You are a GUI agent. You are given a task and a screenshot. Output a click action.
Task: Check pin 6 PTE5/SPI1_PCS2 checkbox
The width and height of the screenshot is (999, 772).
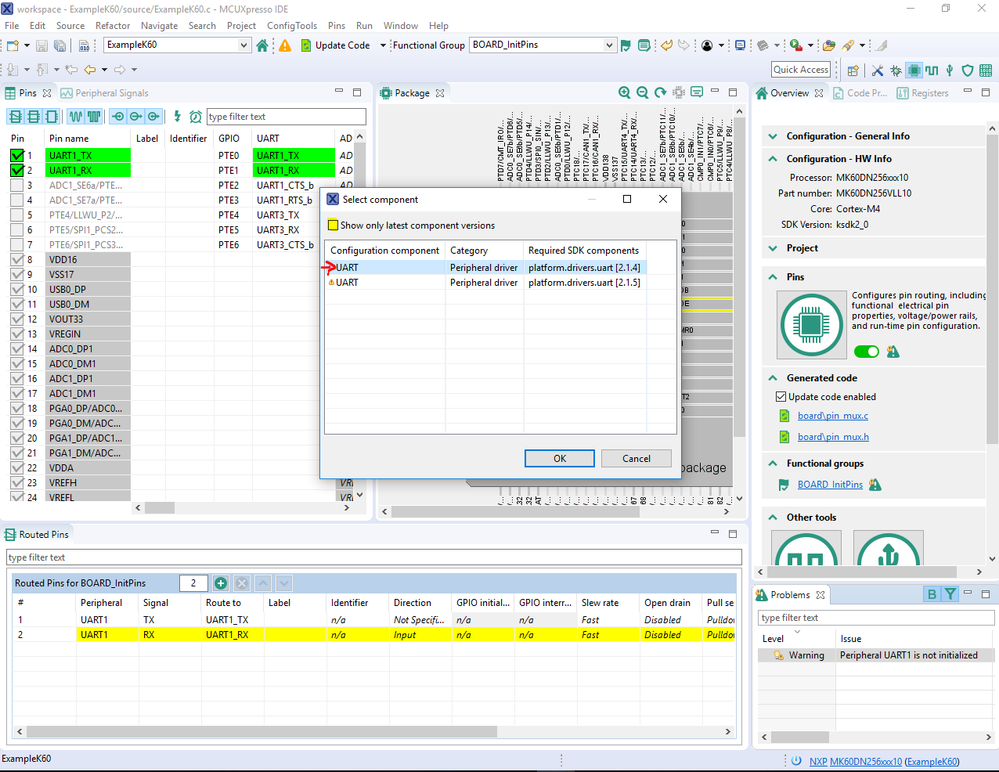click(17, 230)
